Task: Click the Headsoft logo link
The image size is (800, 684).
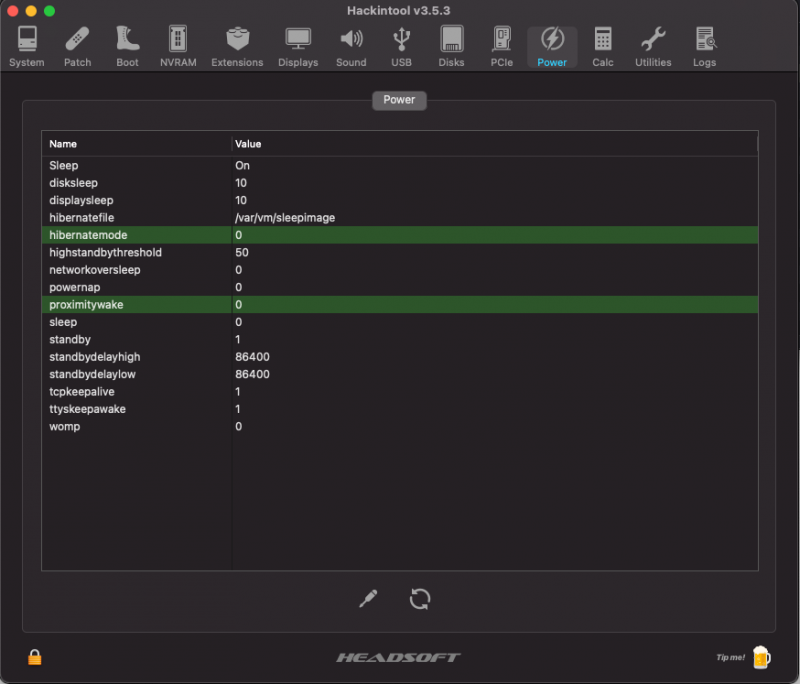Action: (398, 657)
